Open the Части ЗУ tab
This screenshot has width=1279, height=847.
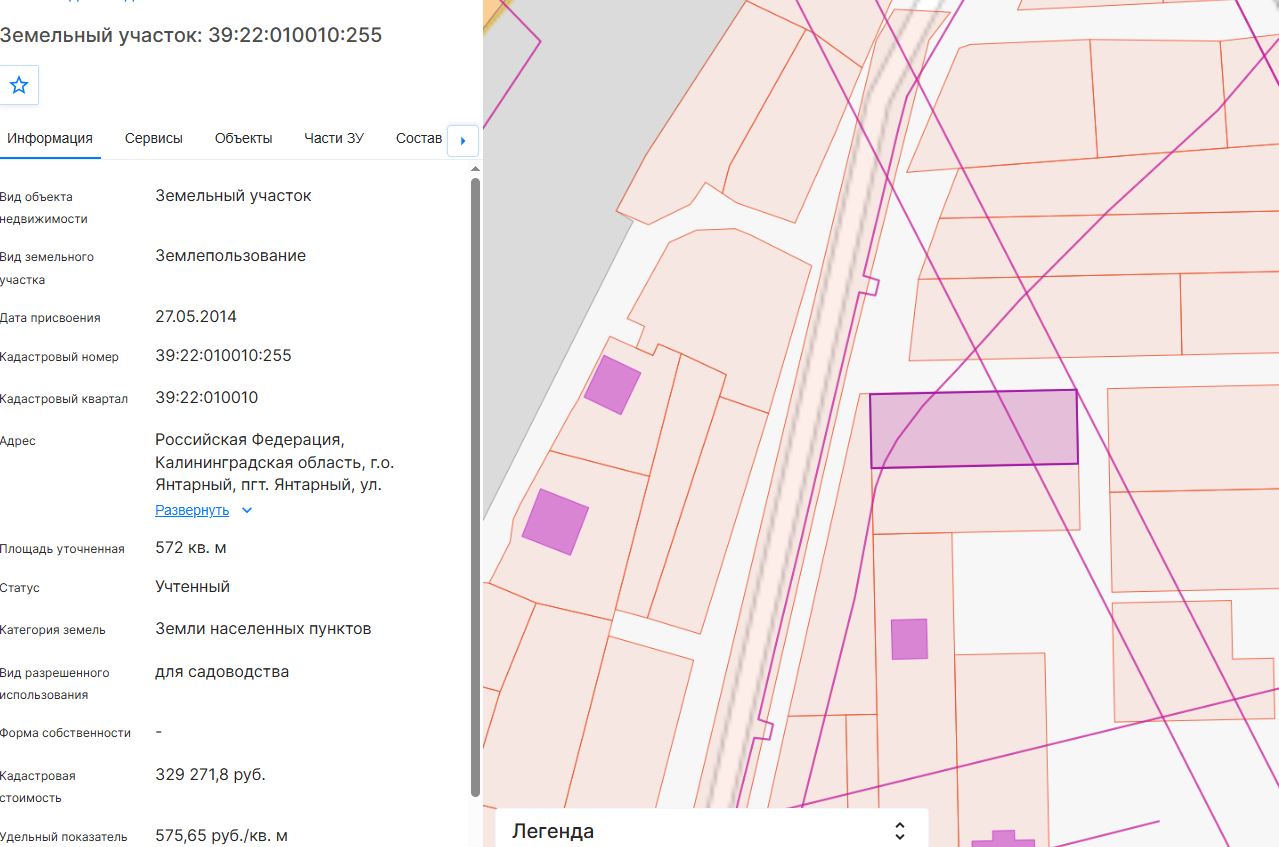(334, 139)
